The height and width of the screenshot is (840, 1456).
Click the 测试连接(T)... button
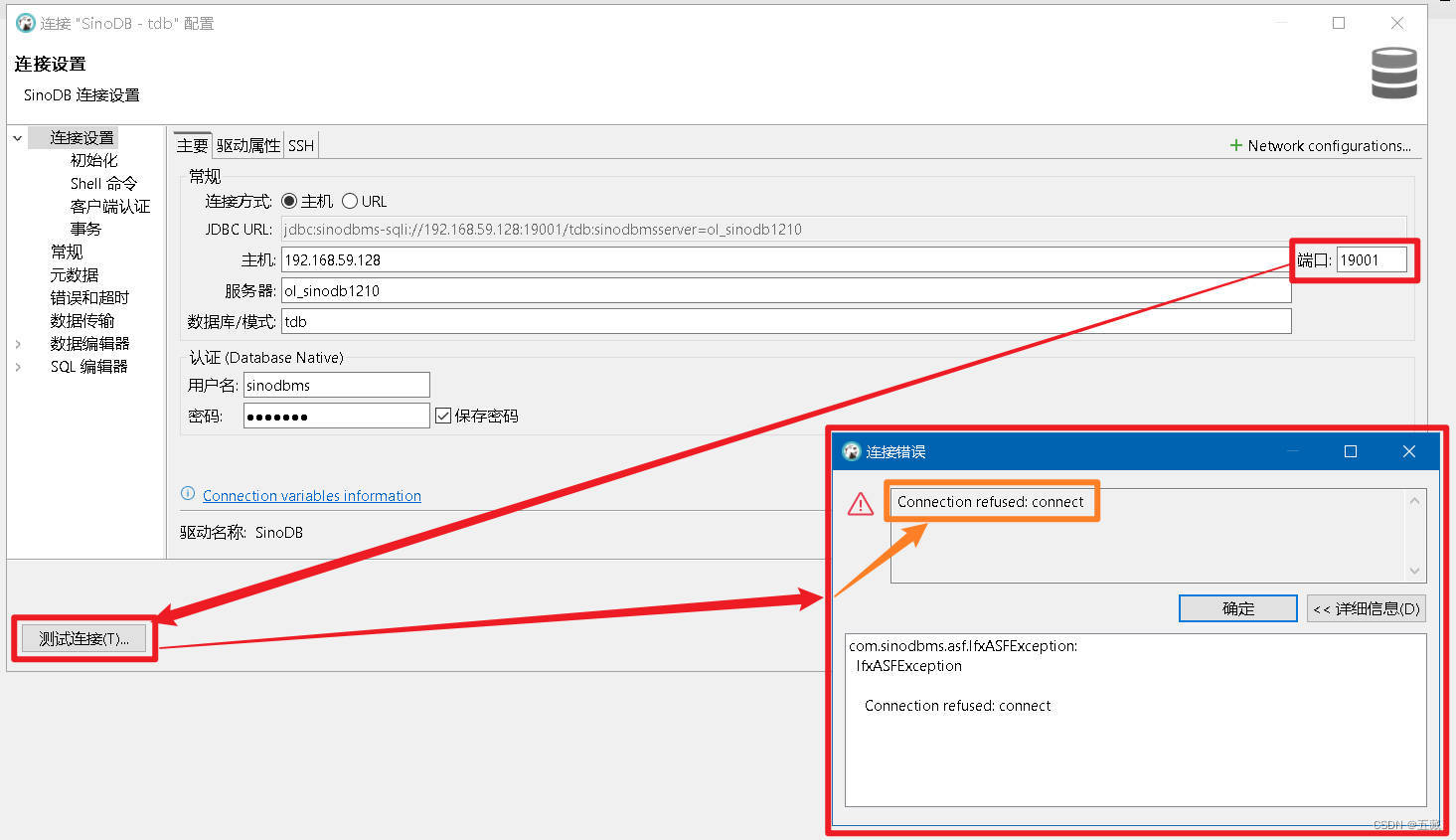tap(84, 638)
